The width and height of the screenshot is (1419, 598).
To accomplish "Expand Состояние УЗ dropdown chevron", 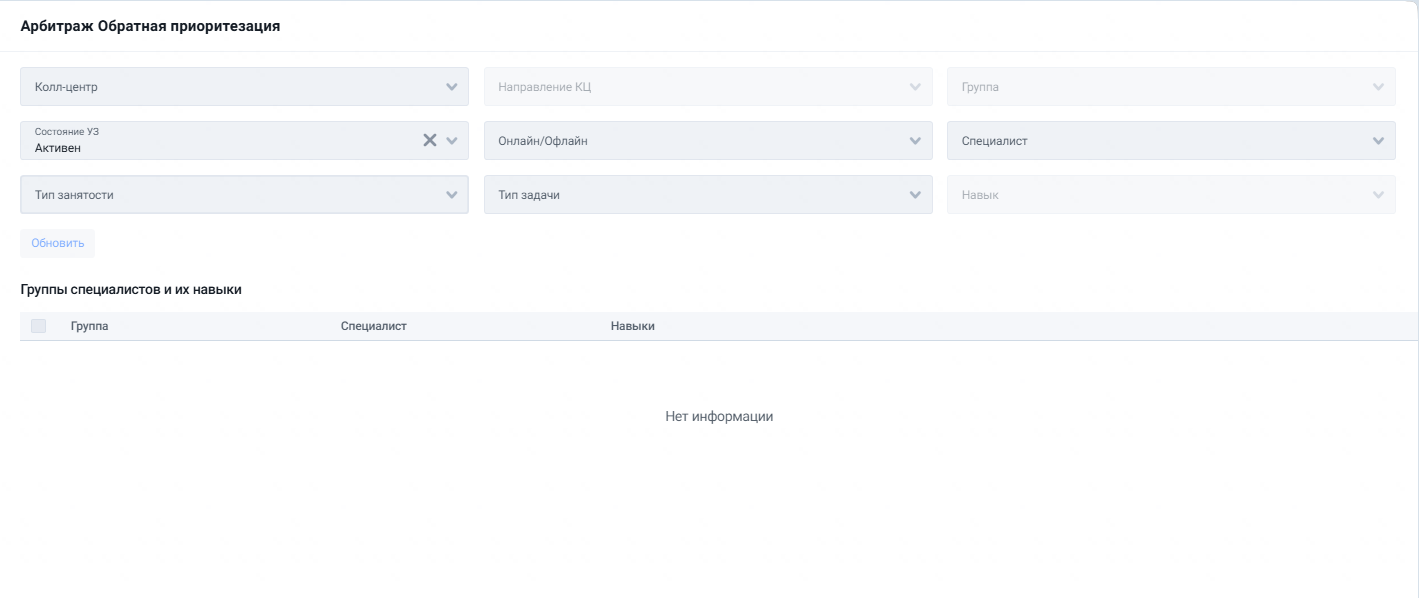I will click(x=452, y=141).
